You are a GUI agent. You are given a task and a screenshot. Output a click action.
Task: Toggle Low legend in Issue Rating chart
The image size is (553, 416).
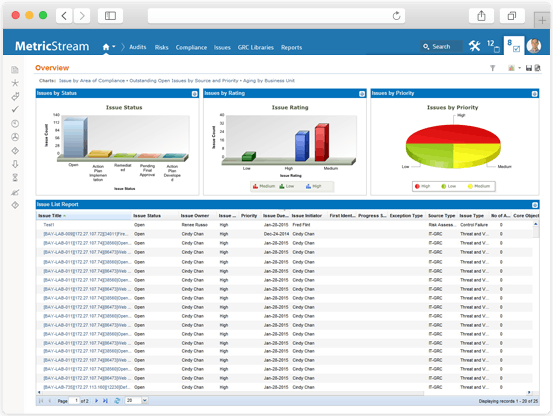287,186
